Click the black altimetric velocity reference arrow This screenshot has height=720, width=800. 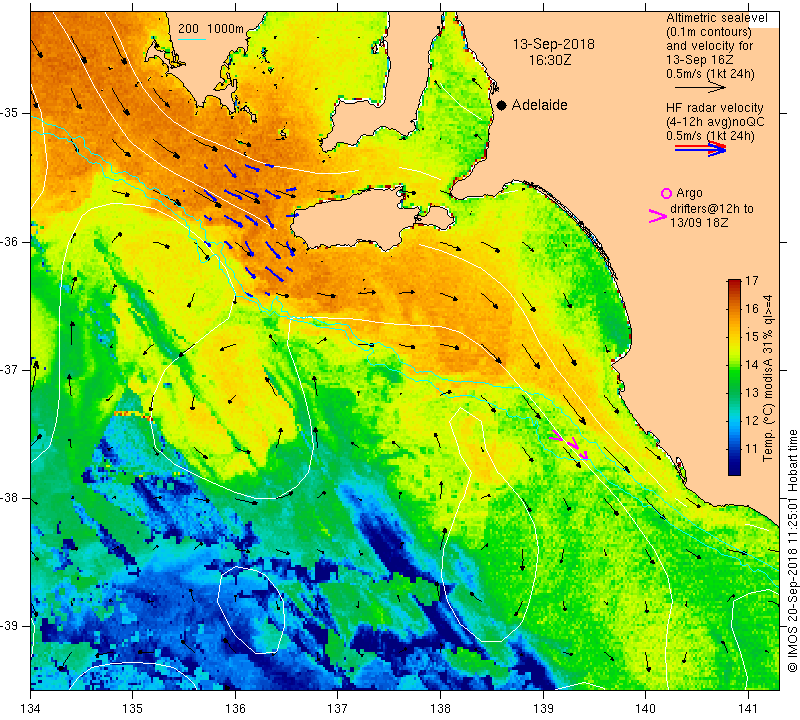click(700, 87)
